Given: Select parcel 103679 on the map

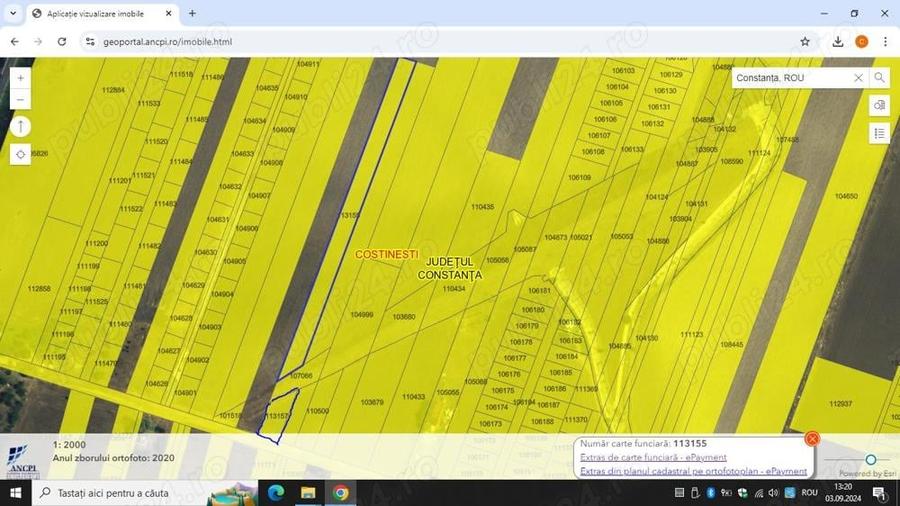Looking at the screenshot, I should (372, 402).
